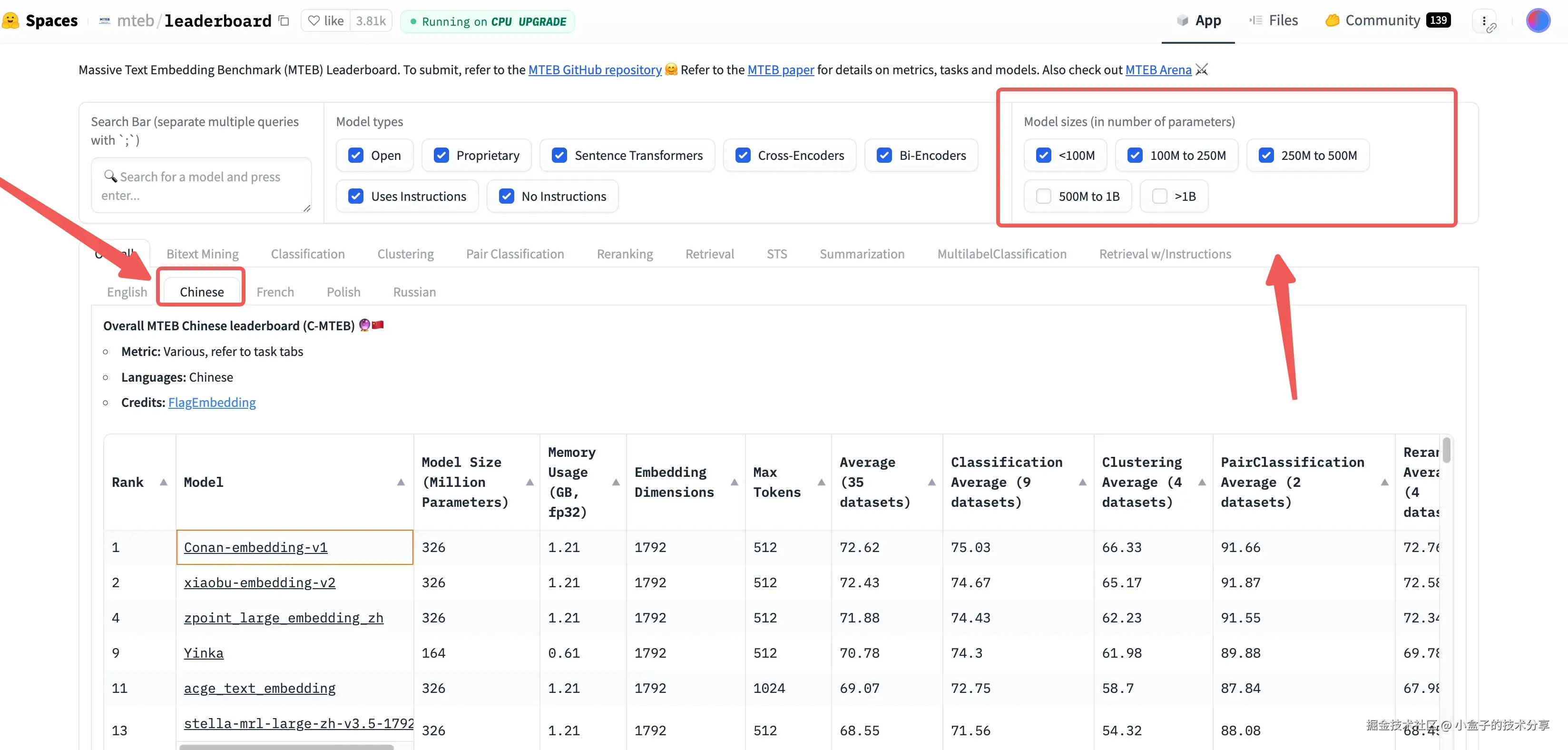This screenshot has width=1568, height=750.
Task: Click the model search input field
Action: tap(201, 186)
